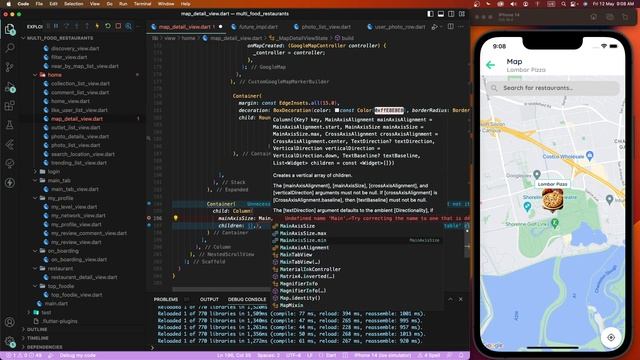The image size is (640, 360).
Task: Close the bottom panel with X
Action: tap(461, 299)
